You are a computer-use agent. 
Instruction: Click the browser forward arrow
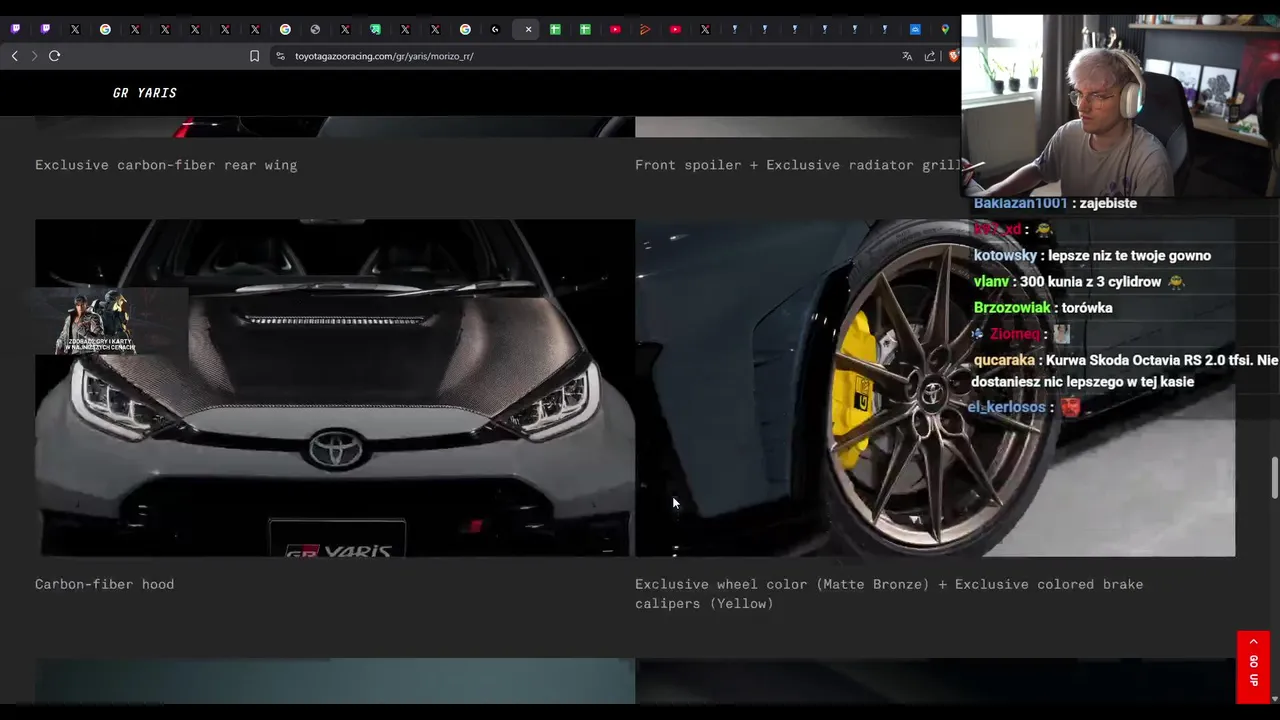click(34, 56)
